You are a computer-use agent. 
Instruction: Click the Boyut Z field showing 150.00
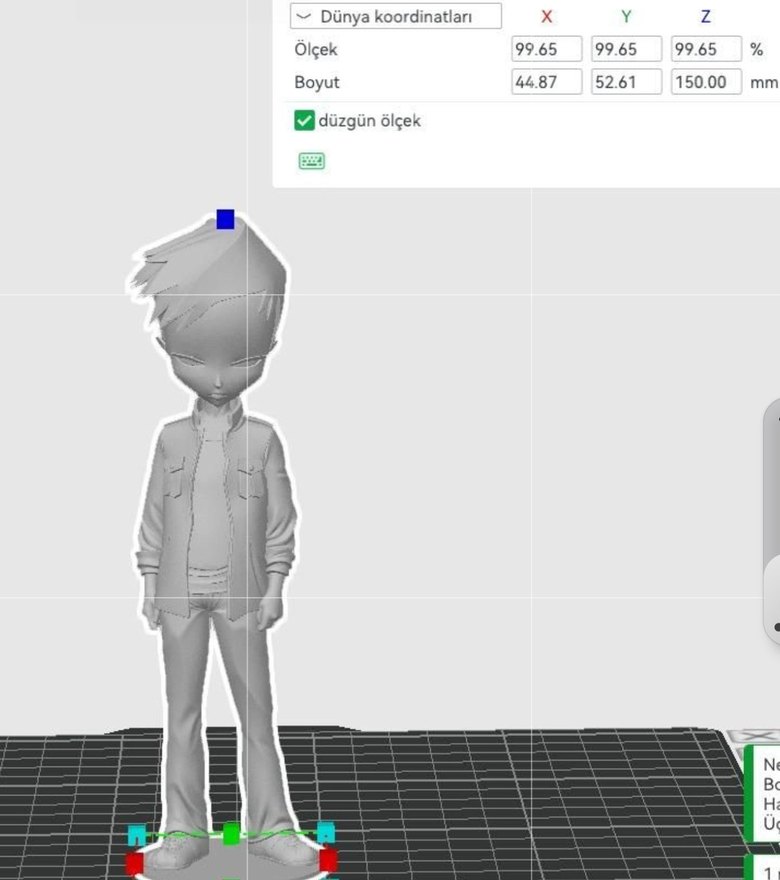click(x=706, y=82)
